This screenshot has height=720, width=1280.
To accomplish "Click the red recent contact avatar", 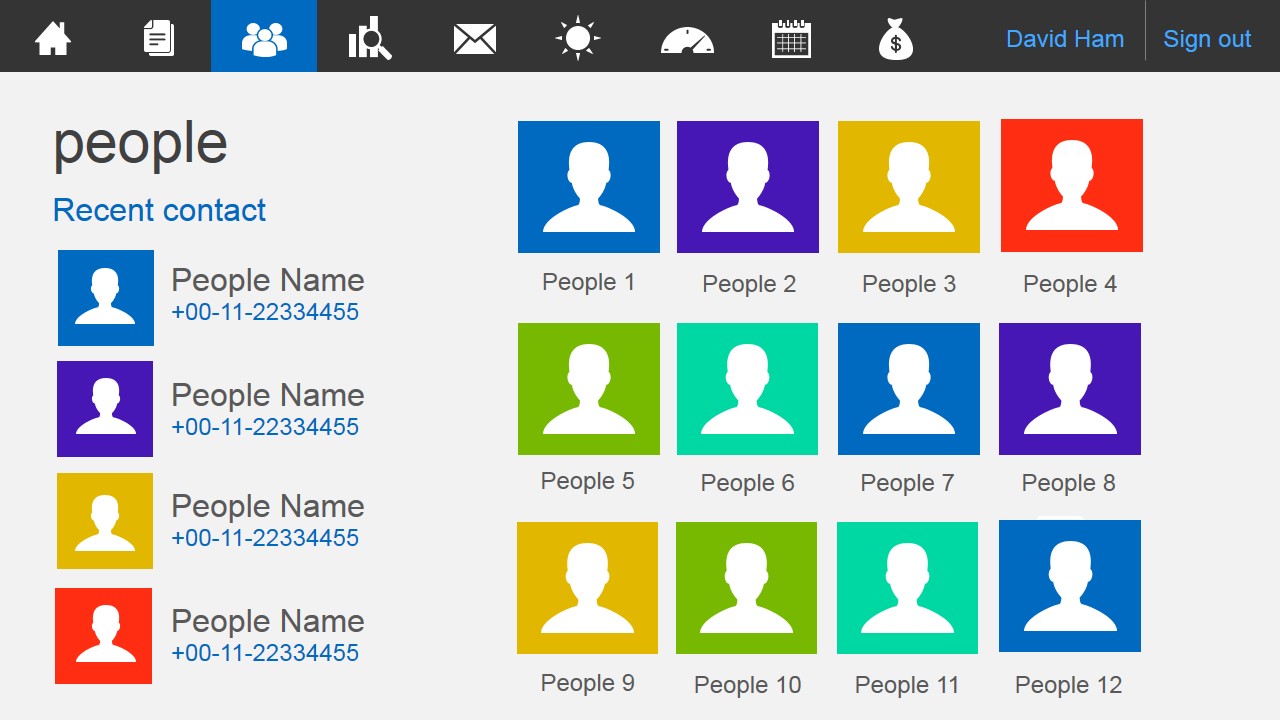I will pyautogui.click(x=103, y=636).
